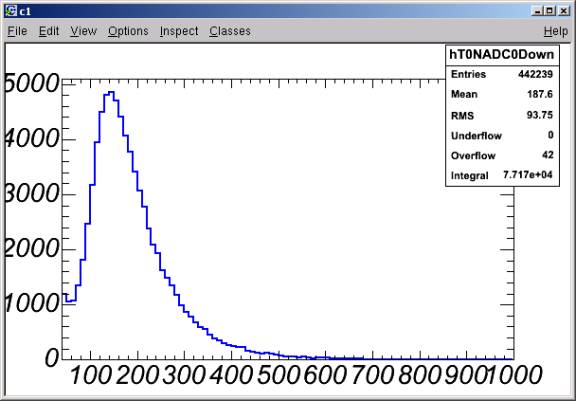Click the Overflow row in the stats box

[502, 155]
